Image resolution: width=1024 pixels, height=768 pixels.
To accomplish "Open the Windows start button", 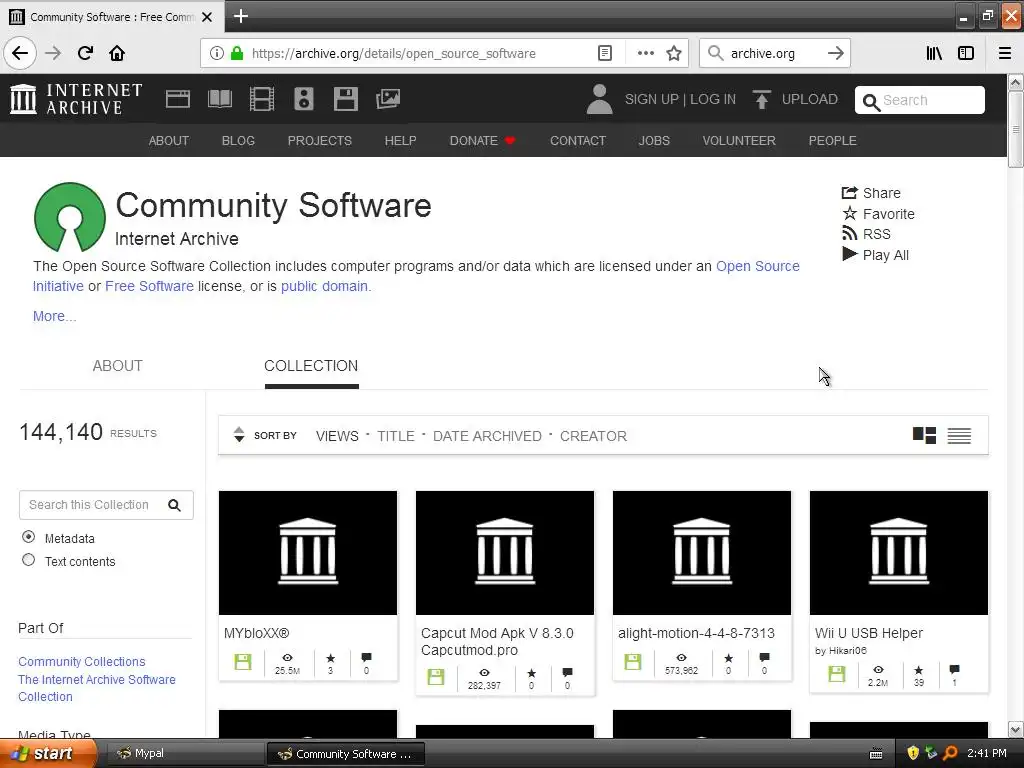I will pyautogui.click(x=48, y=753).
